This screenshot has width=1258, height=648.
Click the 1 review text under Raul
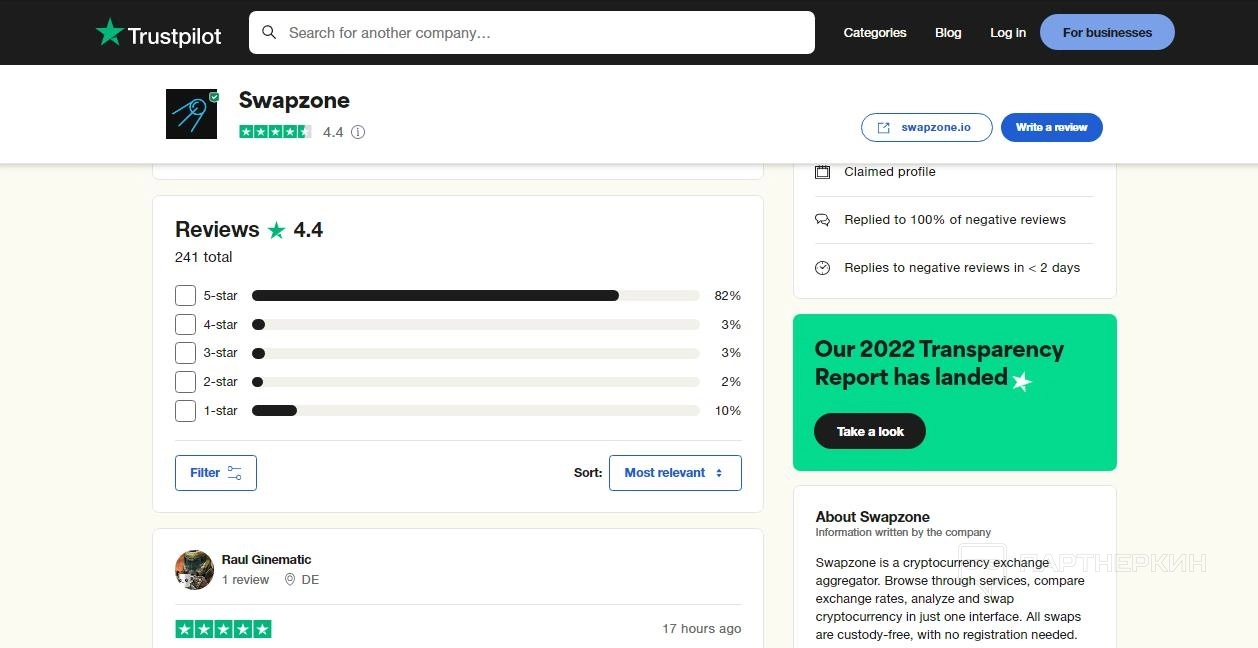[x=245, y=580]
